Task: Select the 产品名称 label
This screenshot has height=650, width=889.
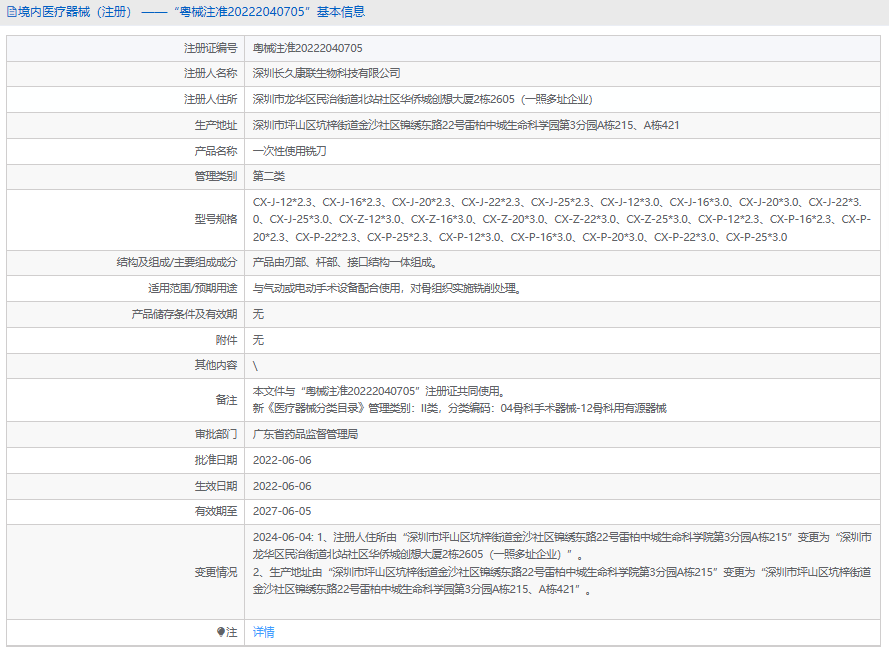Action: [216, 151]
